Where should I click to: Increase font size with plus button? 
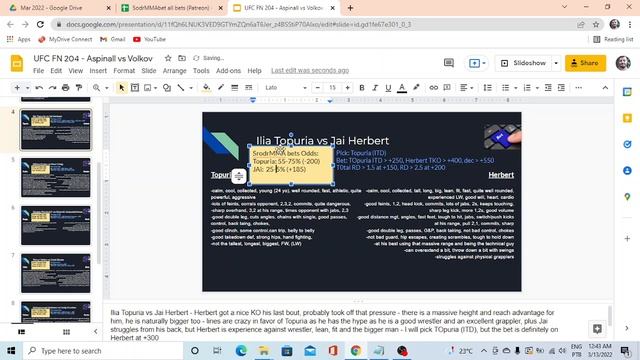coord(347,88)
